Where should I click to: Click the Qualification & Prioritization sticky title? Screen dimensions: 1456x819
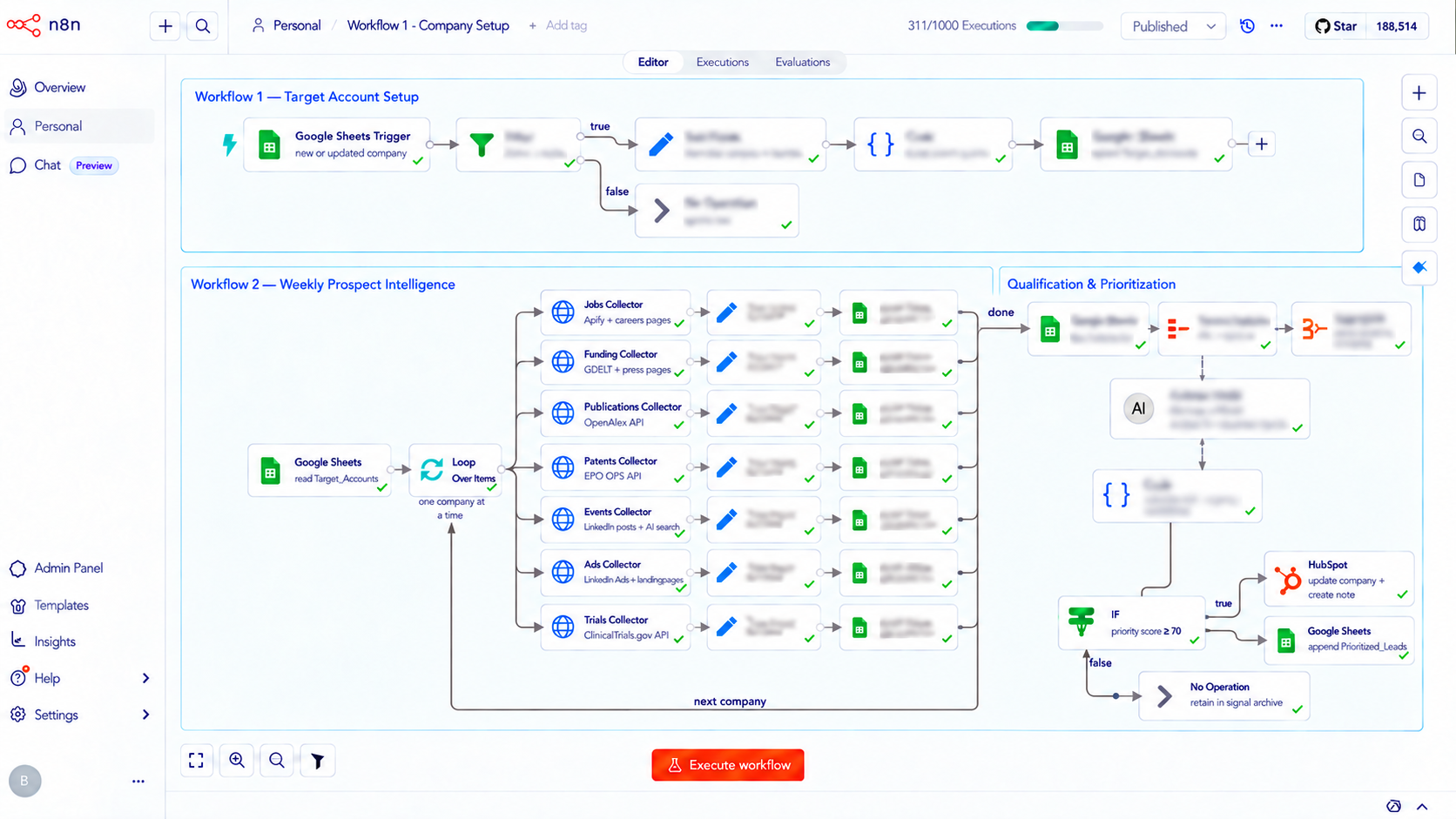(1091, 284)
